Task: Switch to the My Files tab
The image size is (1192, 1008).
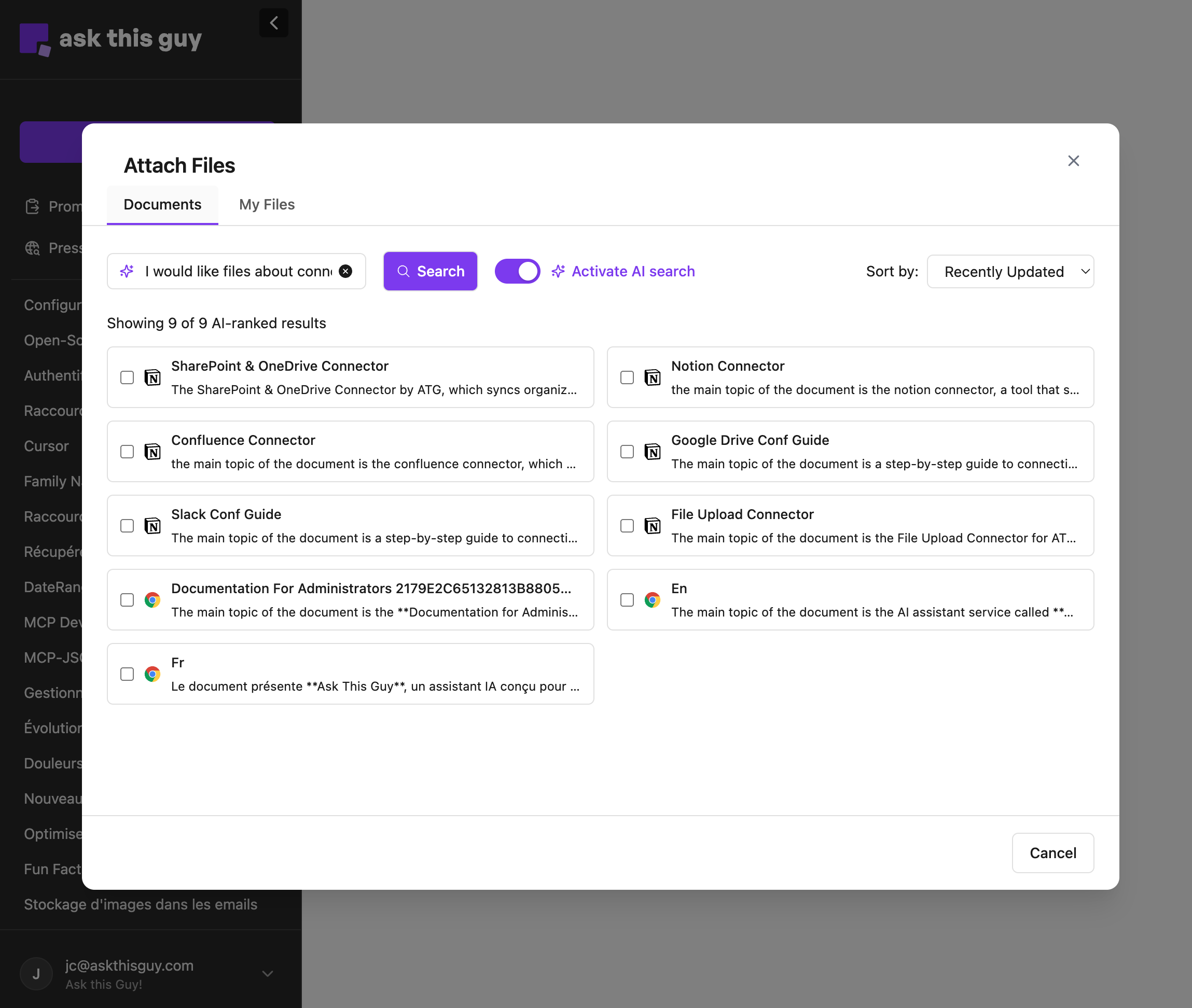Action: click(x=267, y=205)
